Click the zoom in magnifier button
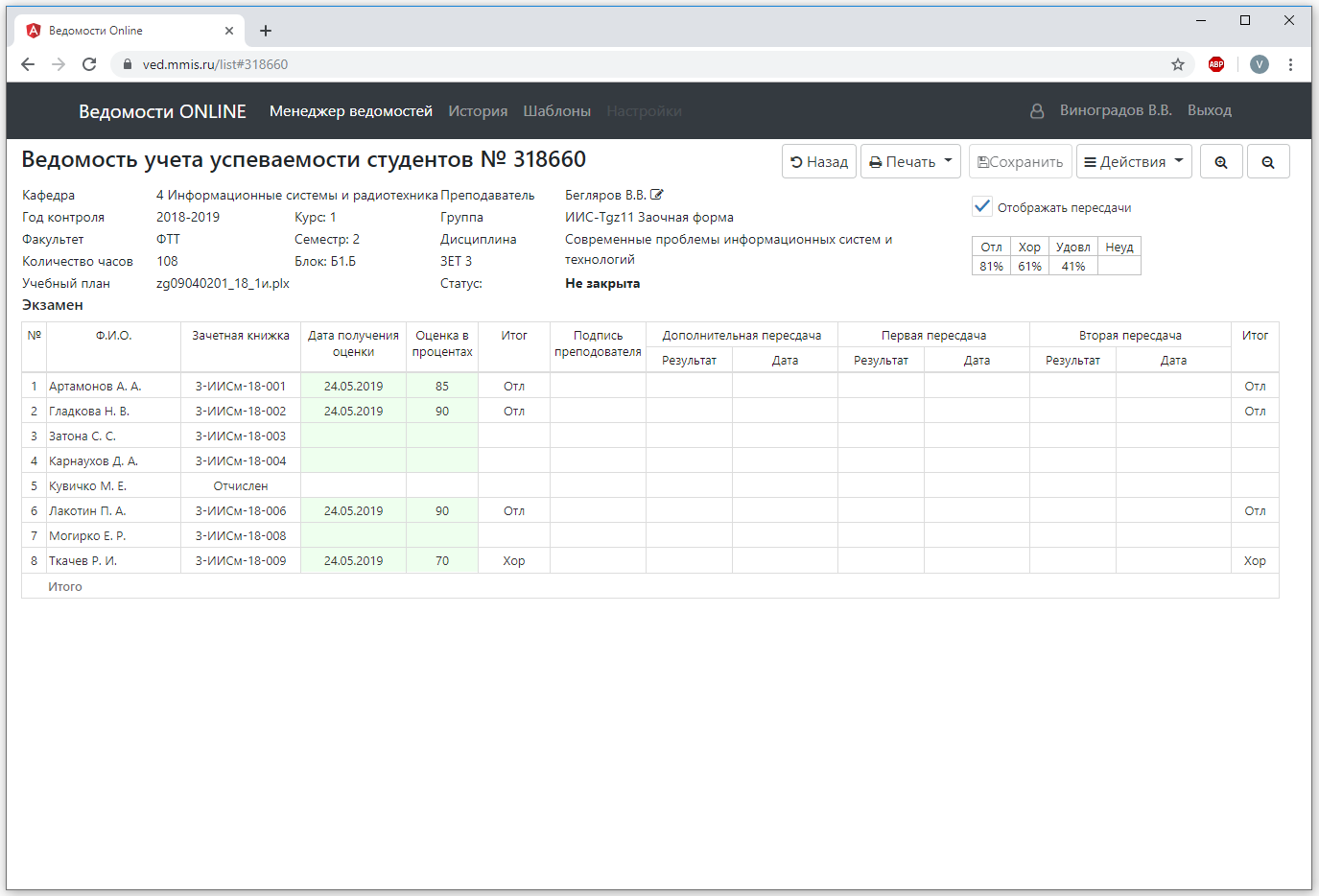1319x896 pixels. 1220,162
